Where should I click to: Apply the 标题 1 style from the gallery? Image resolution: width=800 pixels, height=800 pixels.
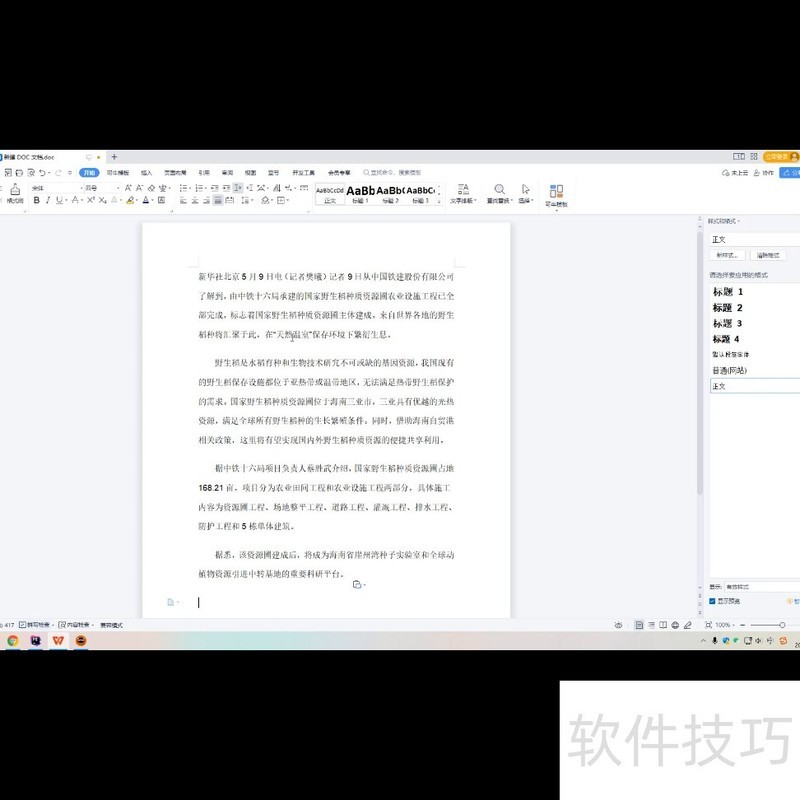[360, 194]
